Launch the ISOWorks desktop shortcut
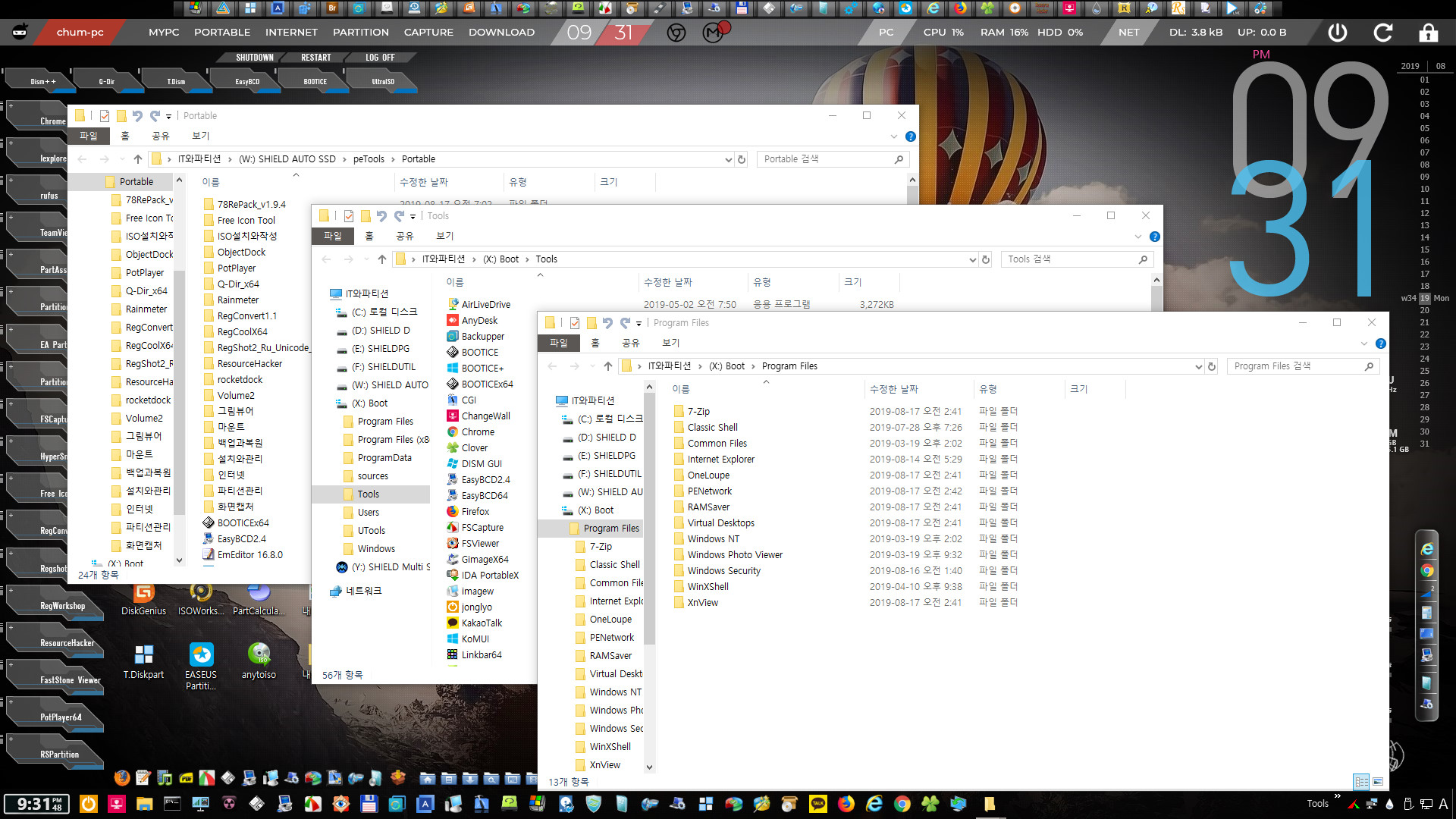The width and height of the screenshot is (1456, 819). click(x=201, y=599)
